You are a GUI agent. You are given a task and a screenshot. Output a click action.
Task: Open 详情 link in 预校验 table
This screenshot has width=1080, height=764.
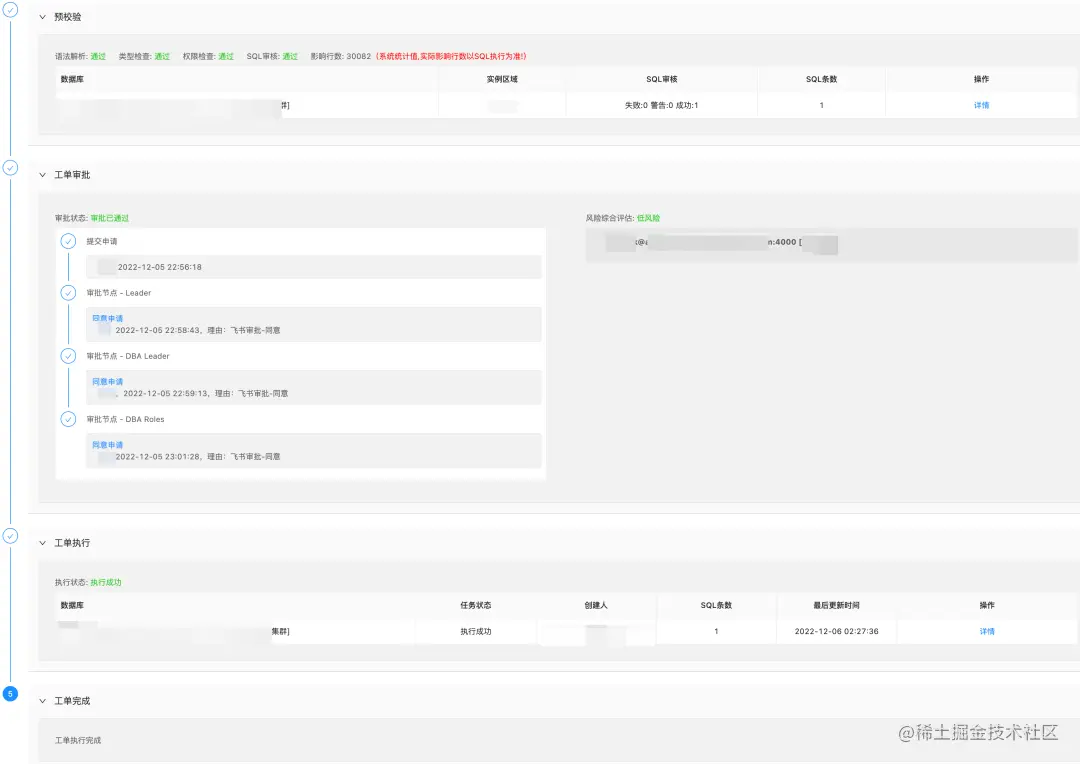point(982,105)
